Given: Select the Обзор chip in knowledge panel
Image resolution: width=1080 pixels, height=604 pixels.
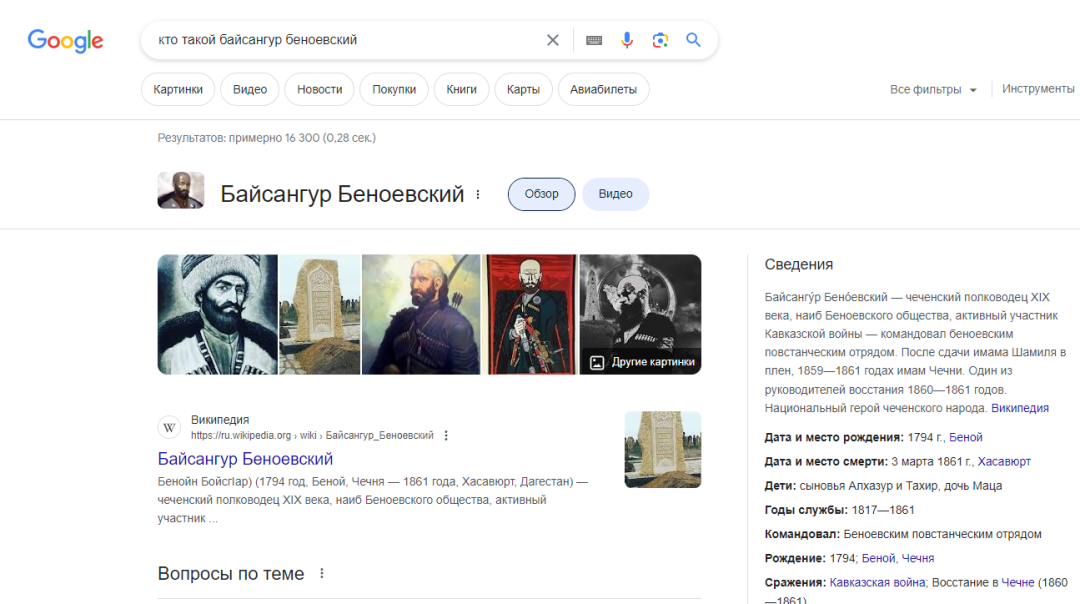Looking at the screenshot, I should pos(541,194).
